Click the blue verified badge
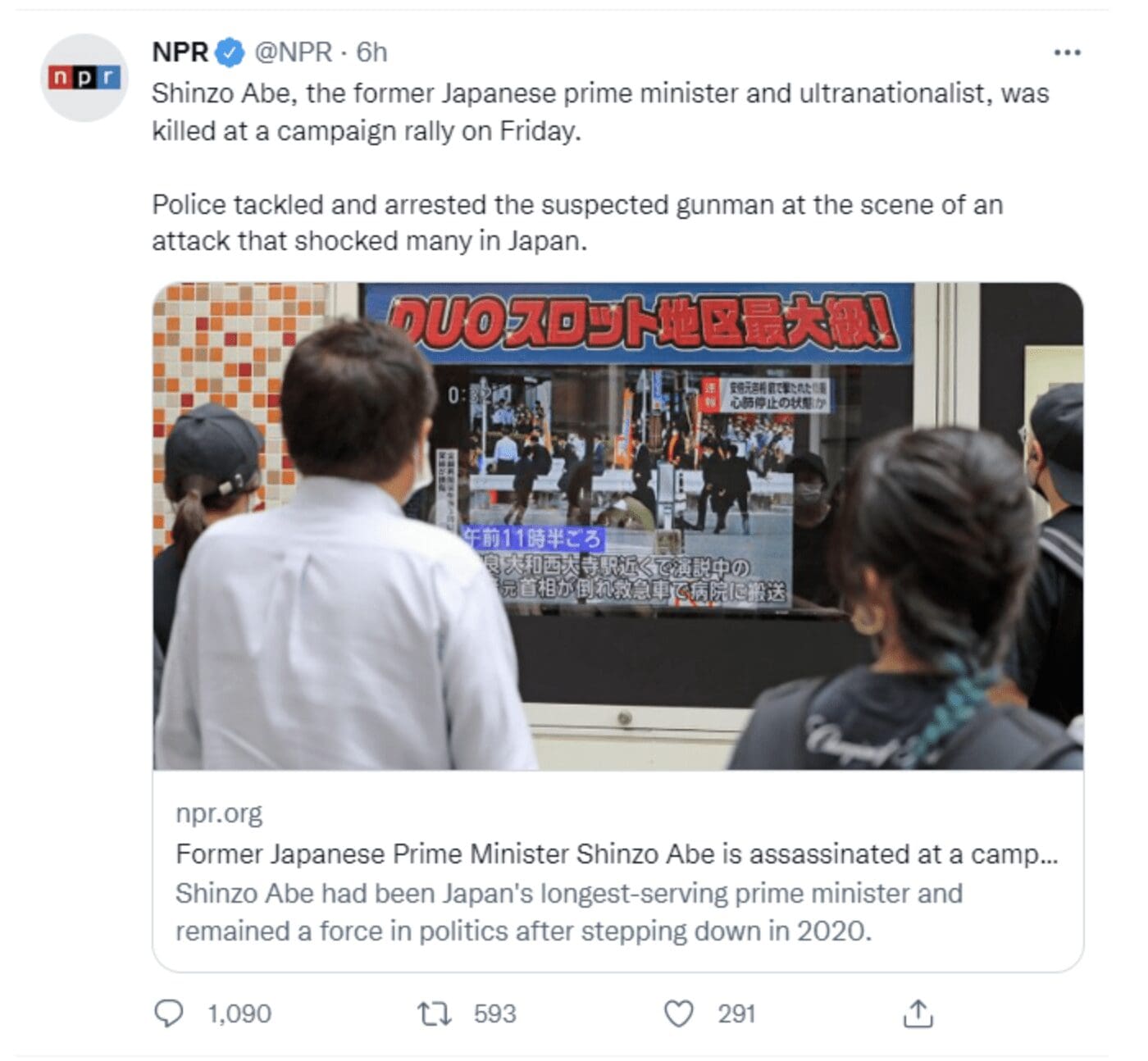Image resolution: width=1148 pixels, height=1061 pixels. pyautogui.click(x=230, y=52)
